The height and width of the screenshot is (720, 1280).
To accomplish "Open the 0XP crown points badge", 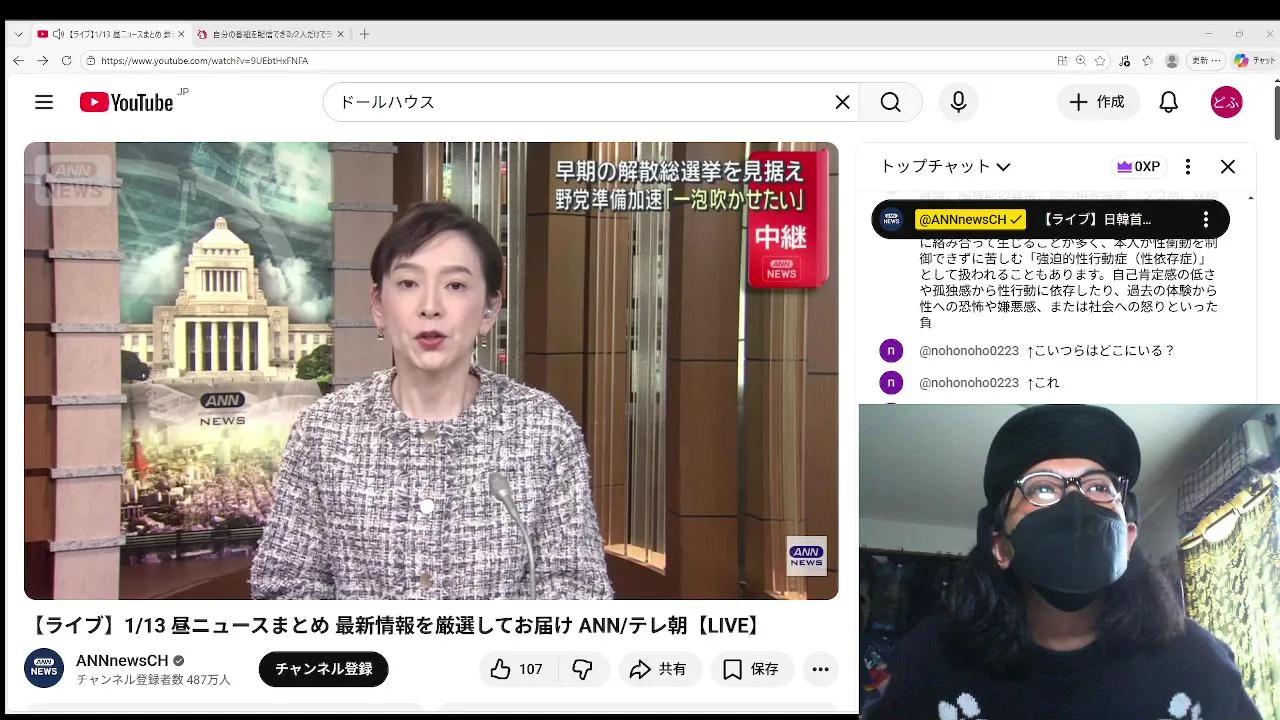I will (1138, 167).
